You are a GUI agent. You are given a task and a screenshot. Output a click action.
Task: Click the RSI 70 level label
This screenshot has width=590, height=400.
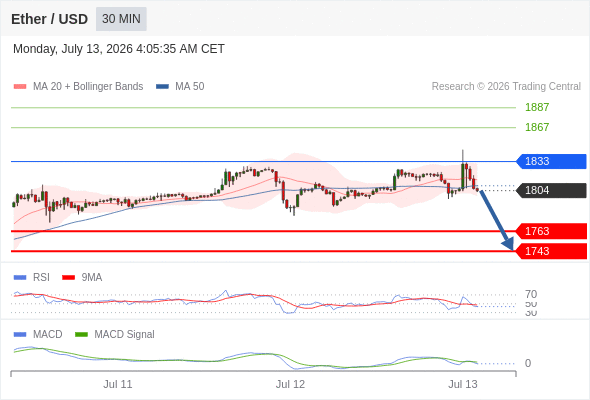coord(531,294)
